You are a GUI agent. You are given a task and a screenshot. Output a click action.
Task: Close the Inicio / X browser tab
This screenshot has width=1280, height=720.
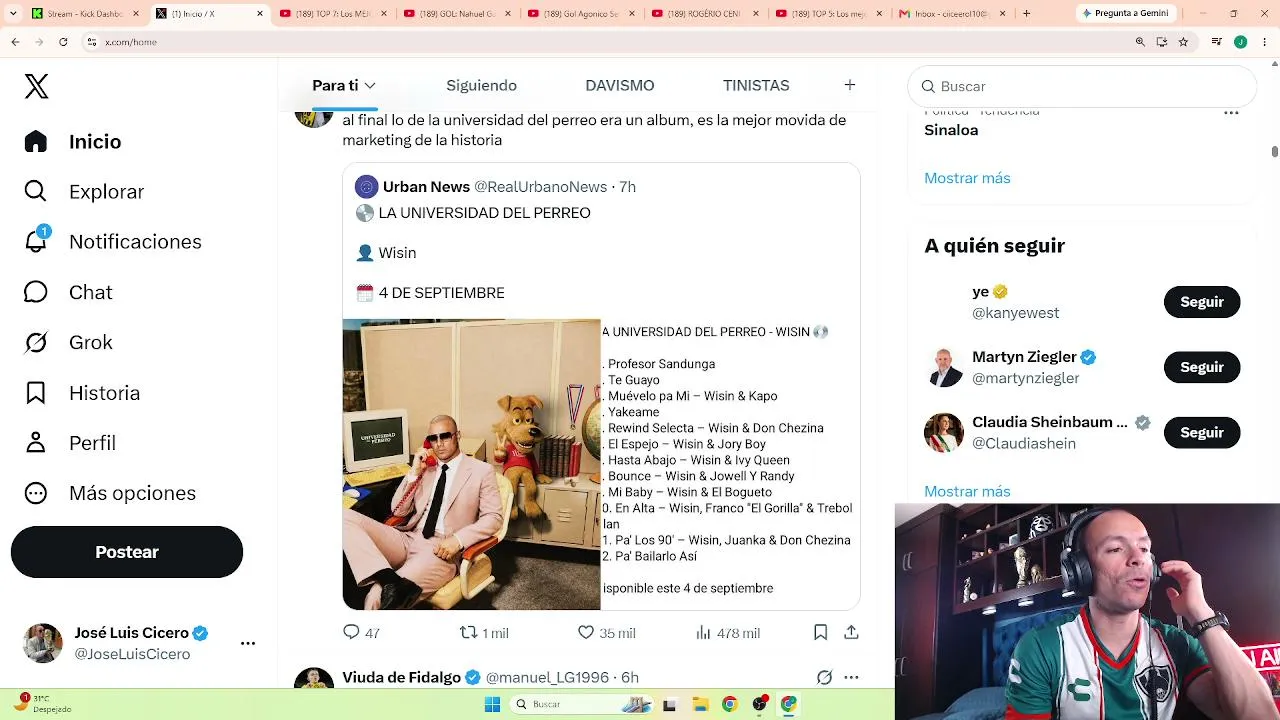click(261, 13)
